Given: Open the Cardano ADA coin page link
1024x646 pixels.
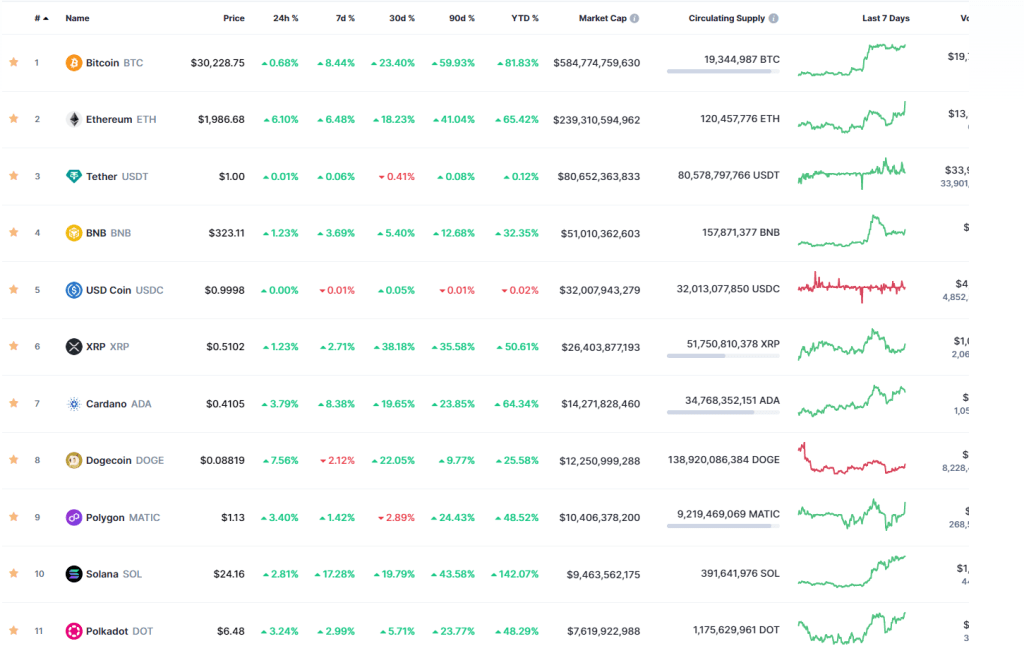Looking at the screenshot, I should (x=118, y=404).
